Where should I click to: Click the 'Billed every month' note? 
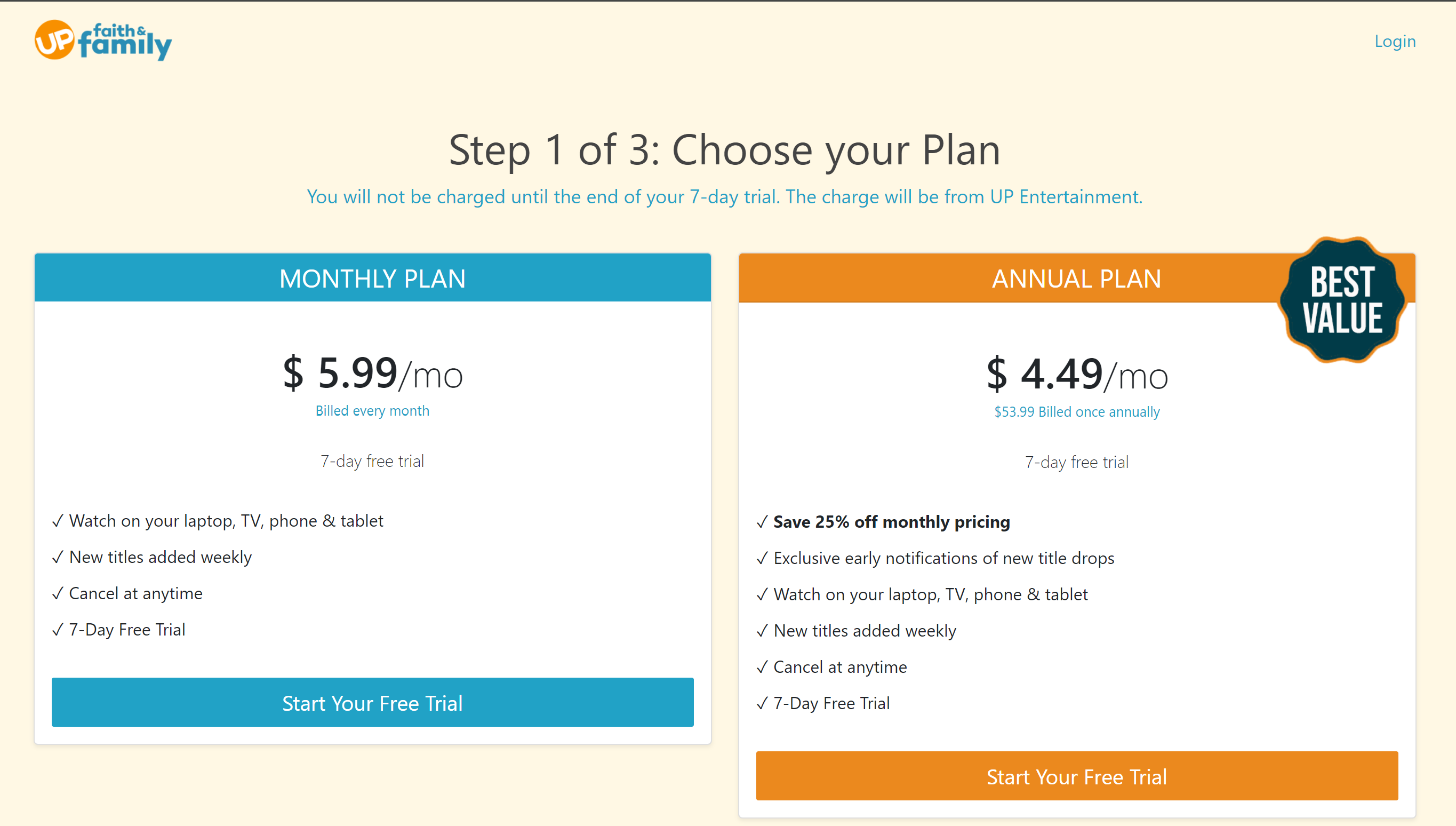372,411
